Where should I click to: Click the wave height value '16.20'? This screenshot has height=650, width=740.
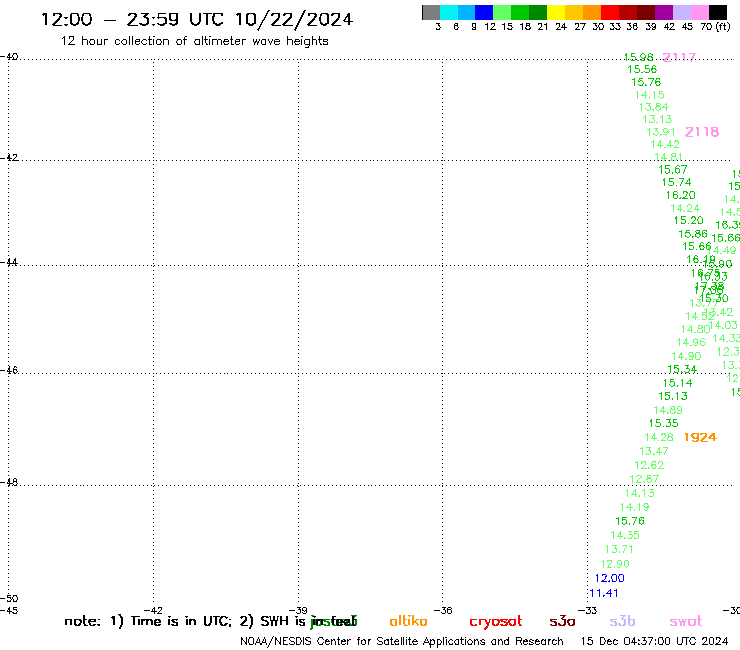click(681, 195)
